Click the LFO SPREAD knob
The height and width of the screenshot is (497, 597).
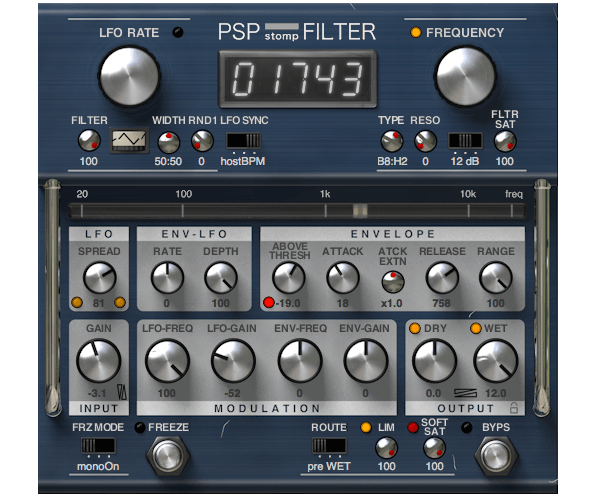(x=99, y=277)
